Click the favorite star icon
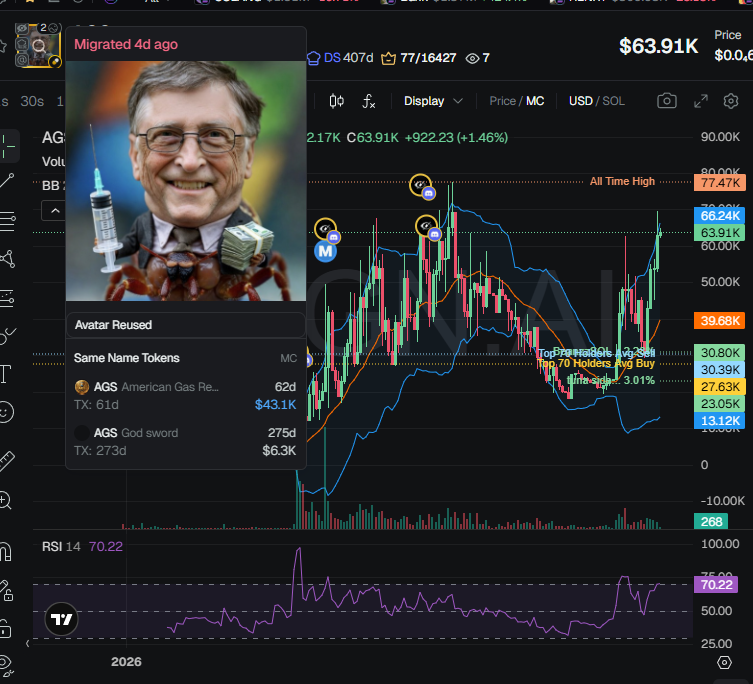The height and width of the screenshot is (684, 753). click(2, 46)
